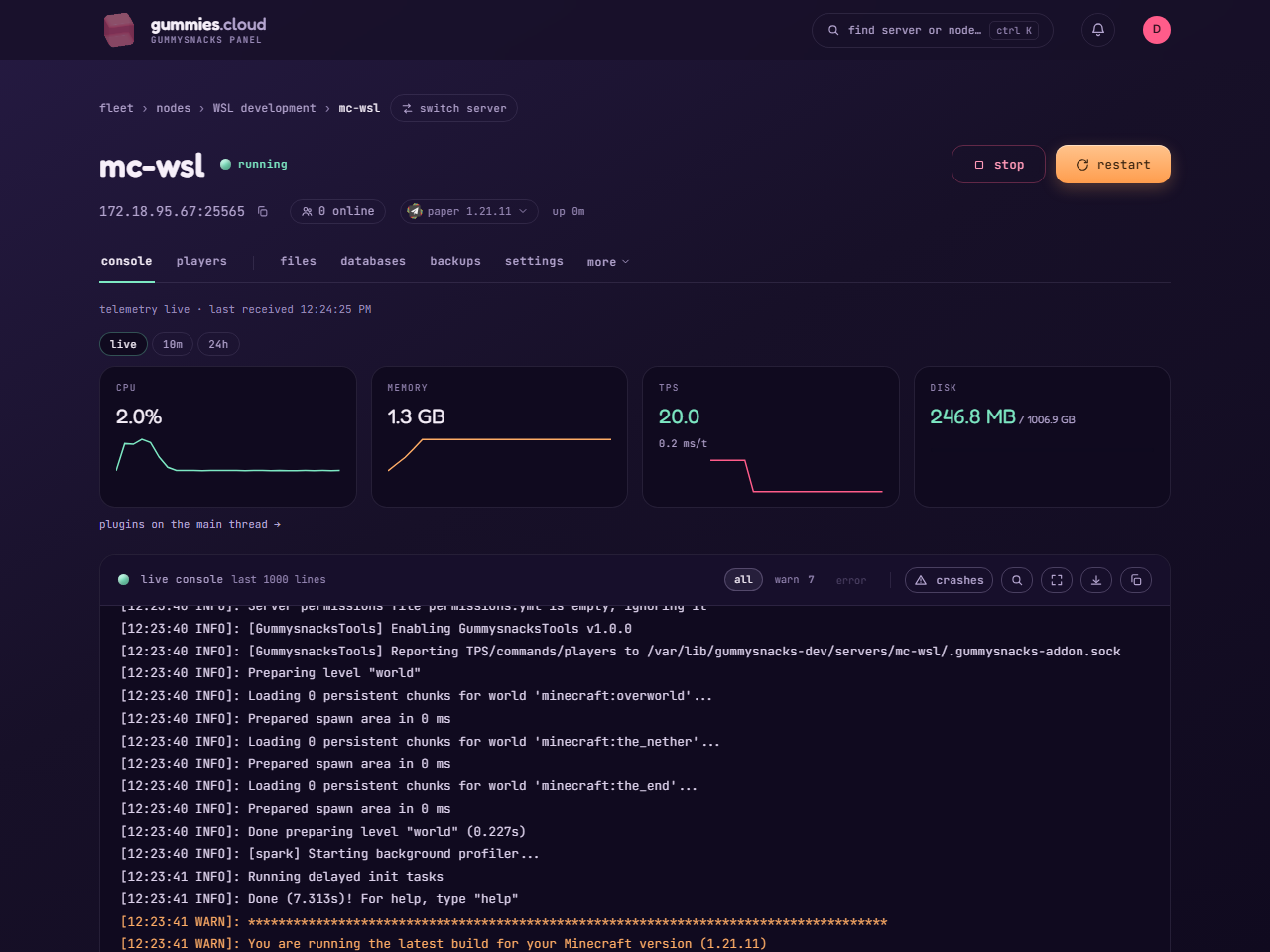This screenshot has width=1270, height=952.
Task: Click the switch server button
Action: [x=453, y=108]
